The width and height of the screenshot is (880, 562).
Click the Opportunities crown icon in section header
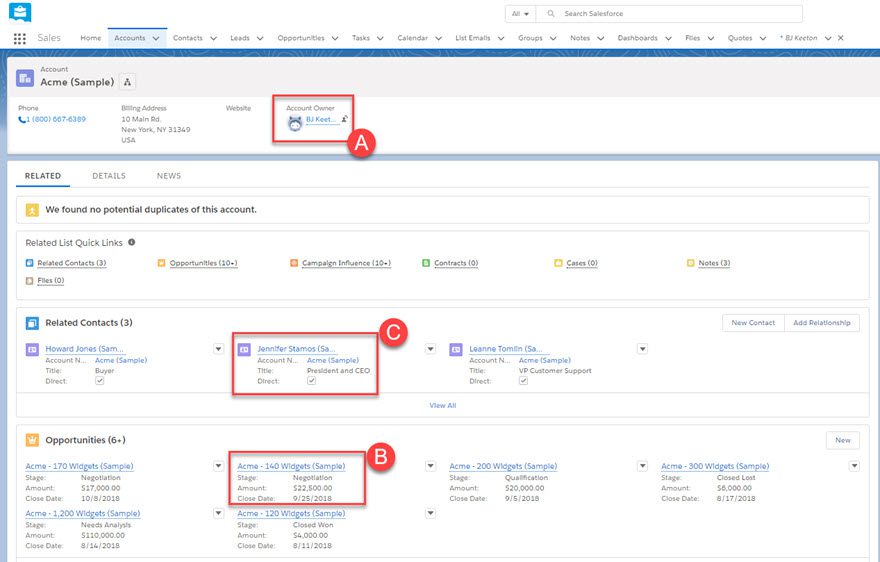(32, 440)
